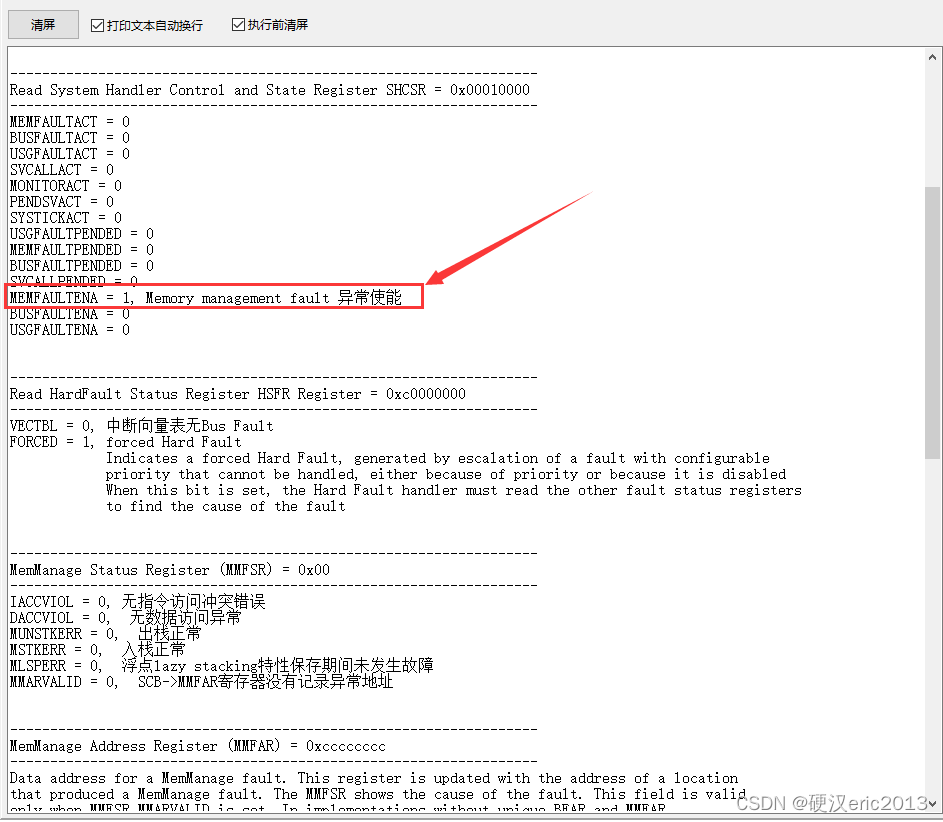Image resolution: width=943 pixels, height=822 pixels.
Task: Click the USGFAULTACT = 0 line
Action: pos(69,154)
